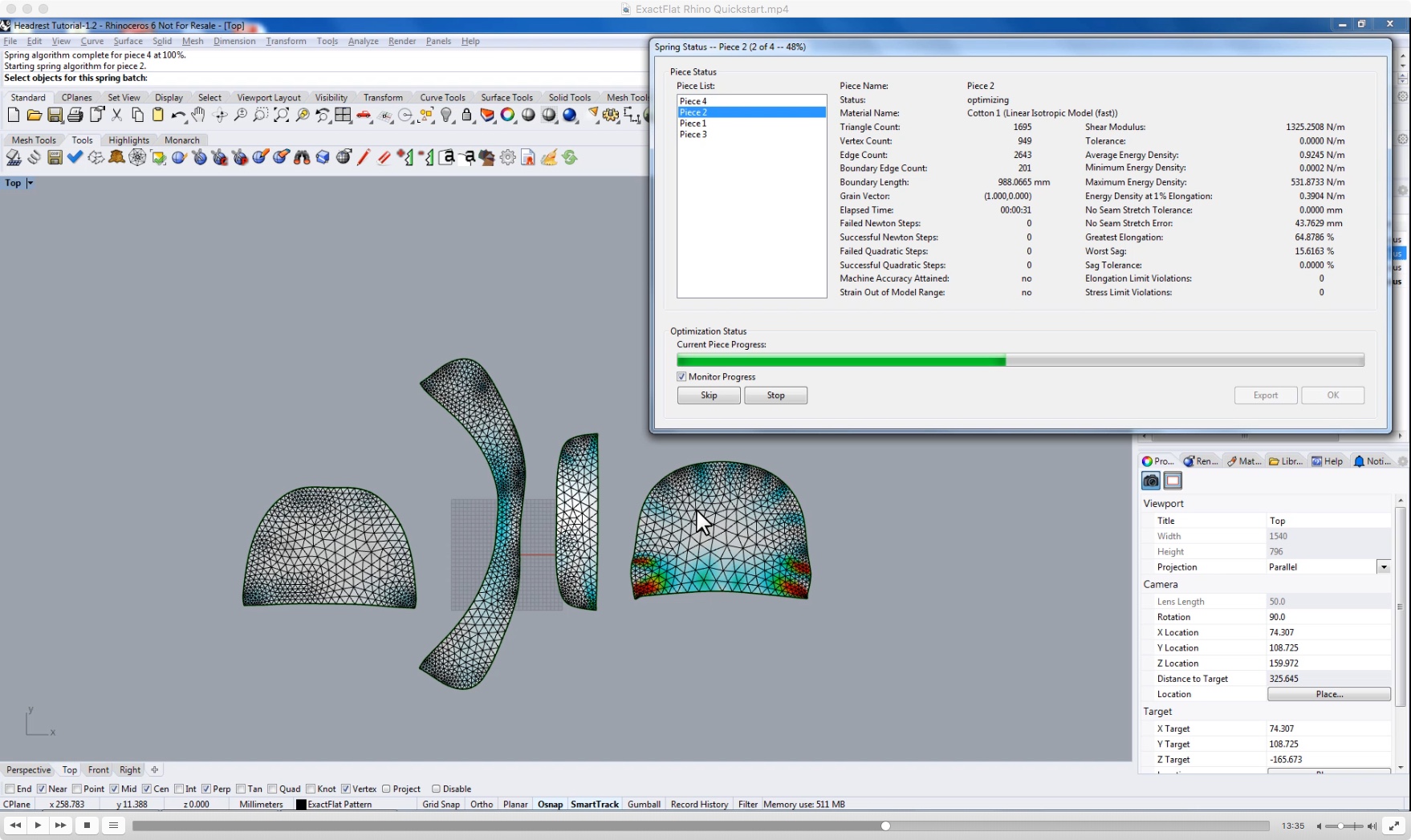Open the Projection dropdown arrow
This screenshot has height=840, width=1411.
point(1384,567)
